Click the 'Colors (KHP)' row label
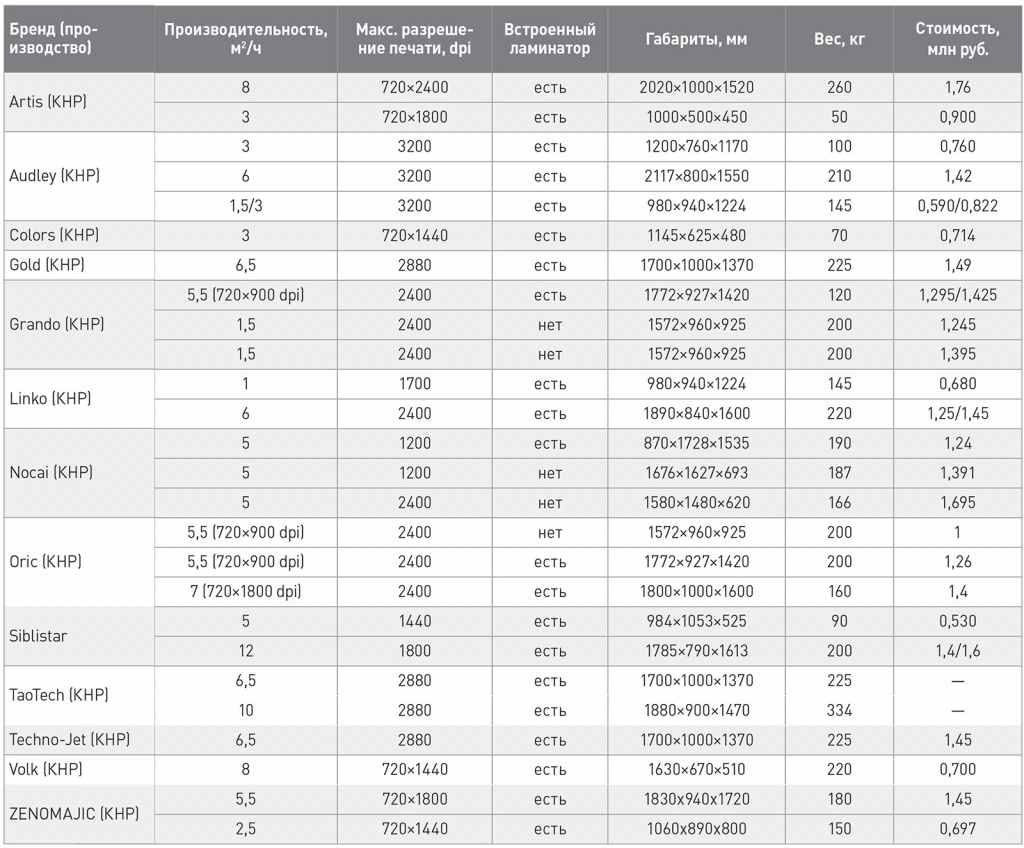Viewport: 1024px width, 848px height. click(78, 235)
